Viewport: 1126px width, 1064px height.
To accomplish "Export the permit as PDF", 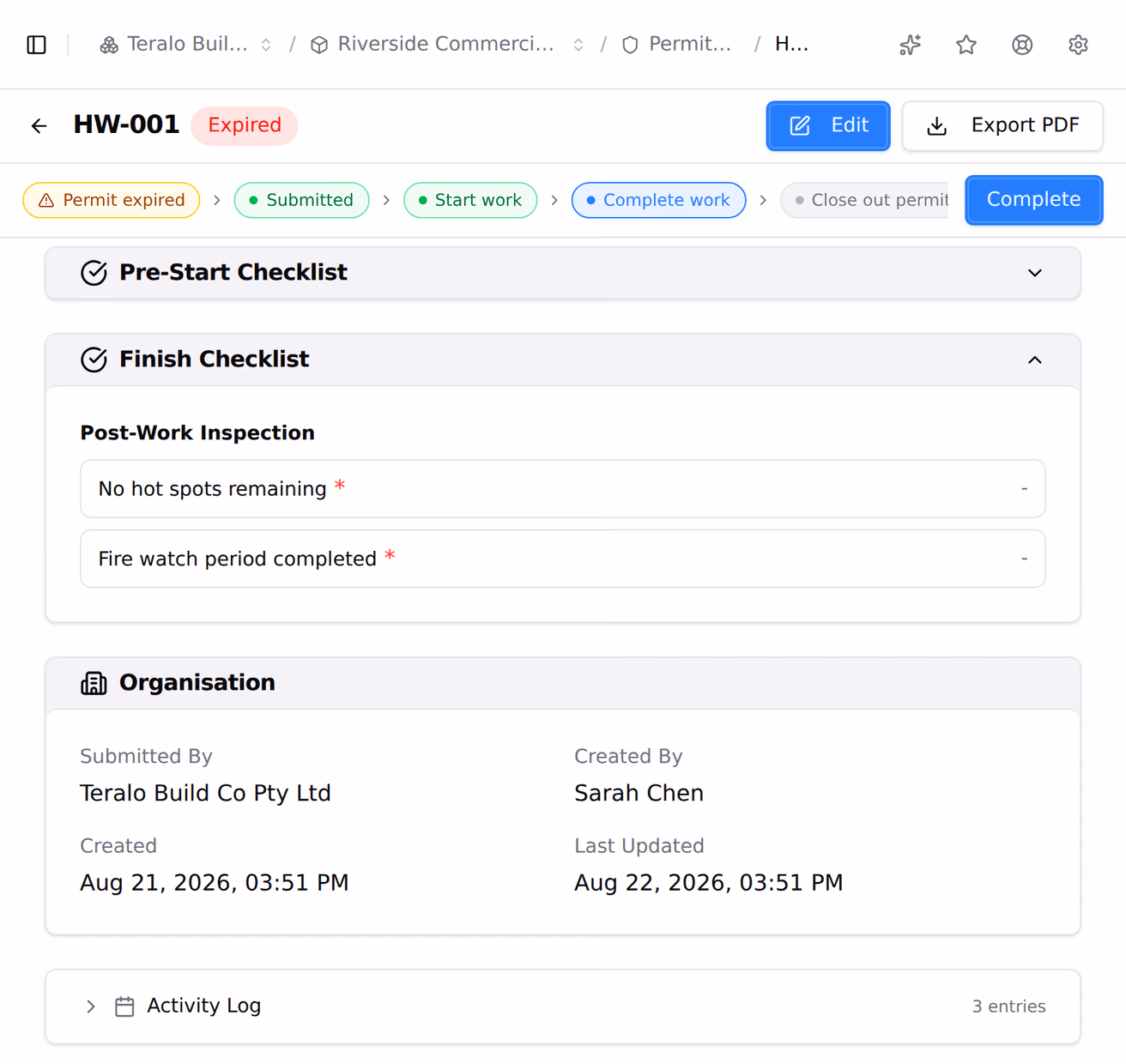I will 1002,126.
